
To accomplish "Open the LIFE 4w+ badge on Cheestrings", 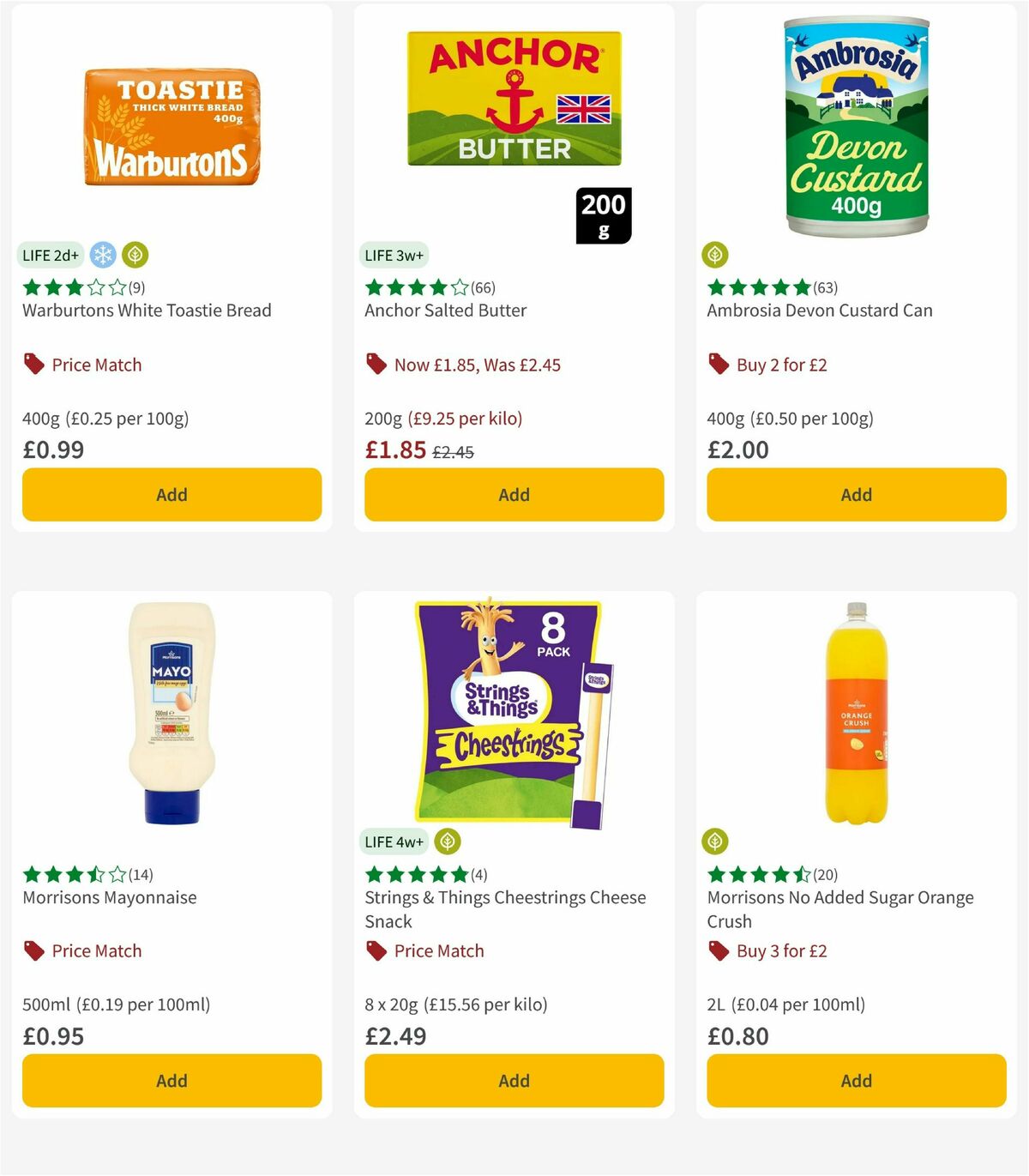I will pos(394,841).
